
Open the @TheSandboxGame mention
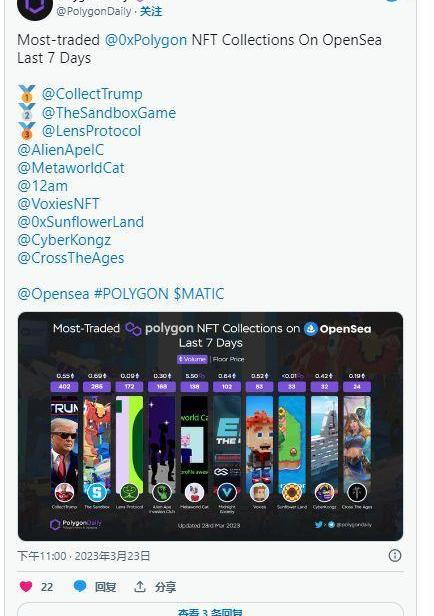click(109, 113)
